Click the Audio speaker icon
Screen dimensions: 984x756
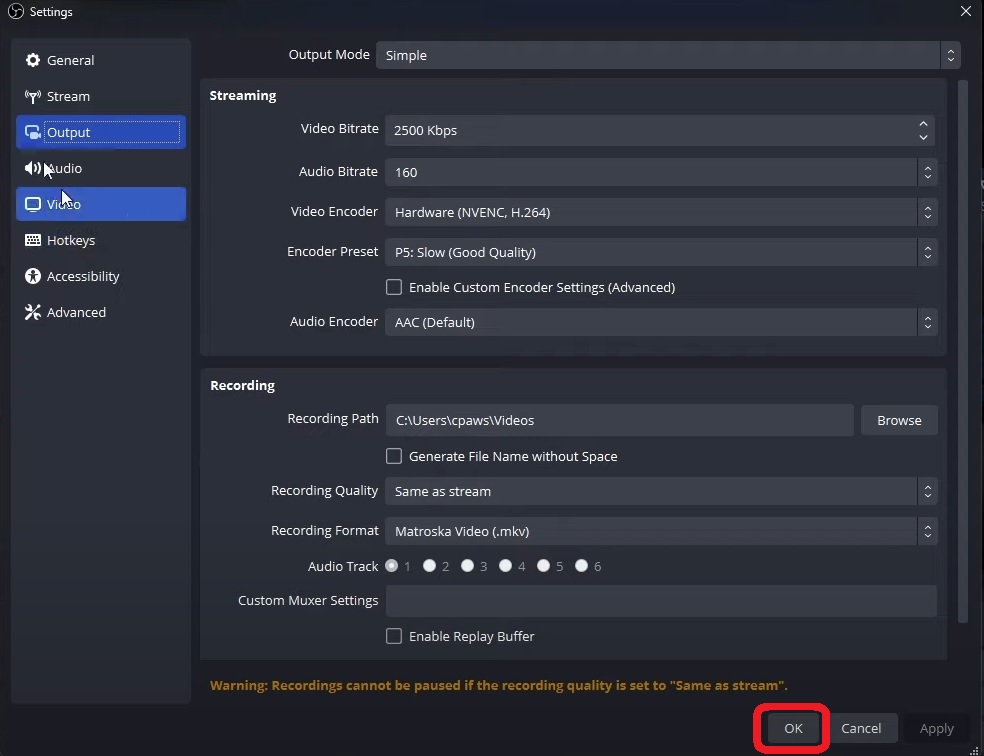tap(33, 168)
